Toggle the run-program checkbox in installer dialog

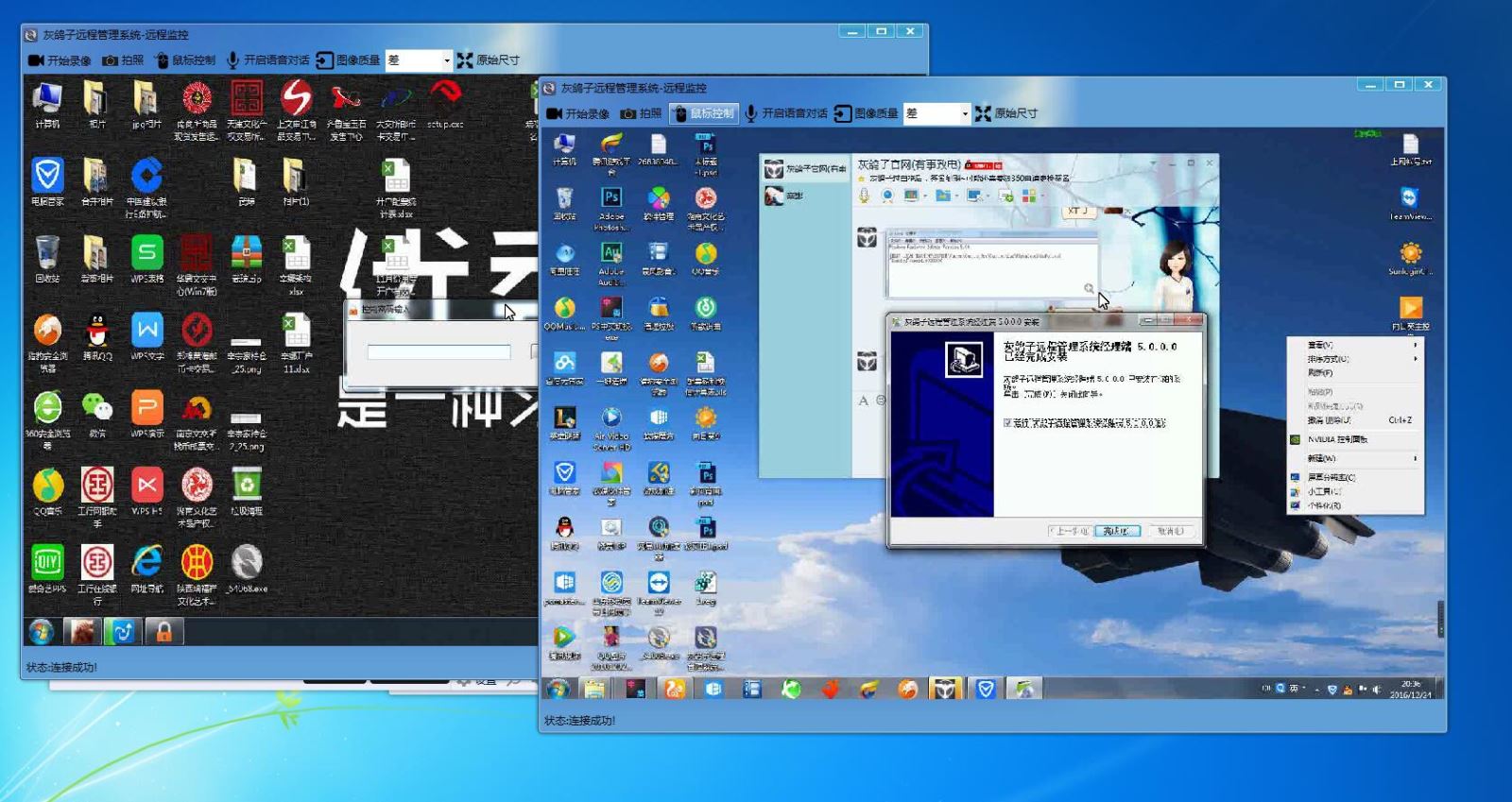1007,423
